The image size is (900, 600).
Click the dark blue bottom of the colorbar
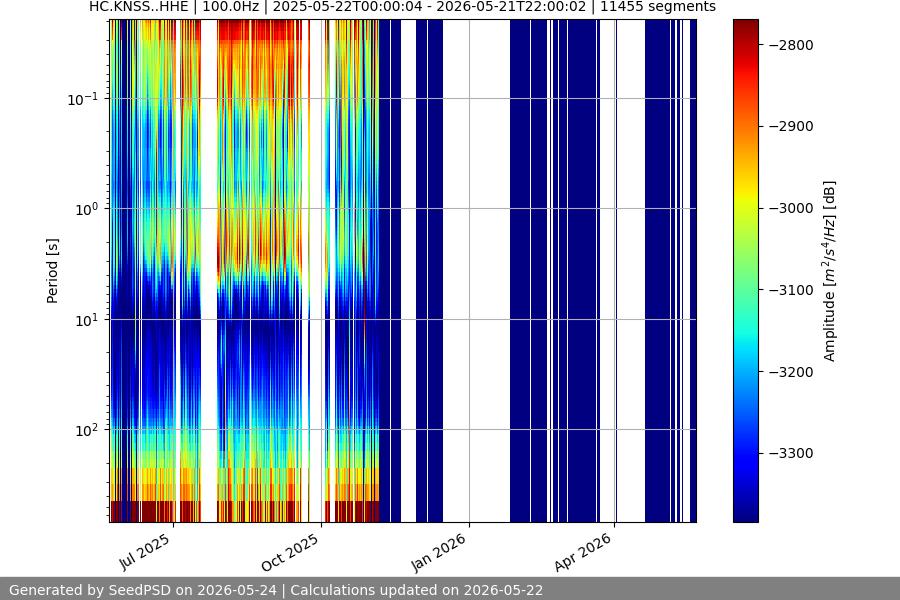(746, 508)
